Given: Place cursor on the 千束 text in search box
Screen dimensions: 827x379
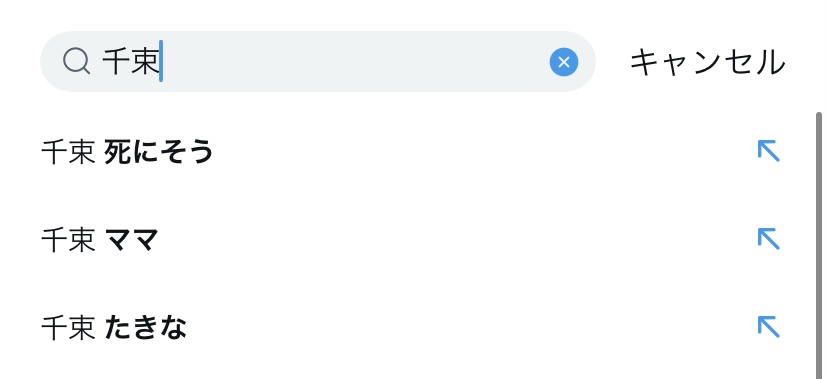Looking at the screenshot, I should coord(130,62).
